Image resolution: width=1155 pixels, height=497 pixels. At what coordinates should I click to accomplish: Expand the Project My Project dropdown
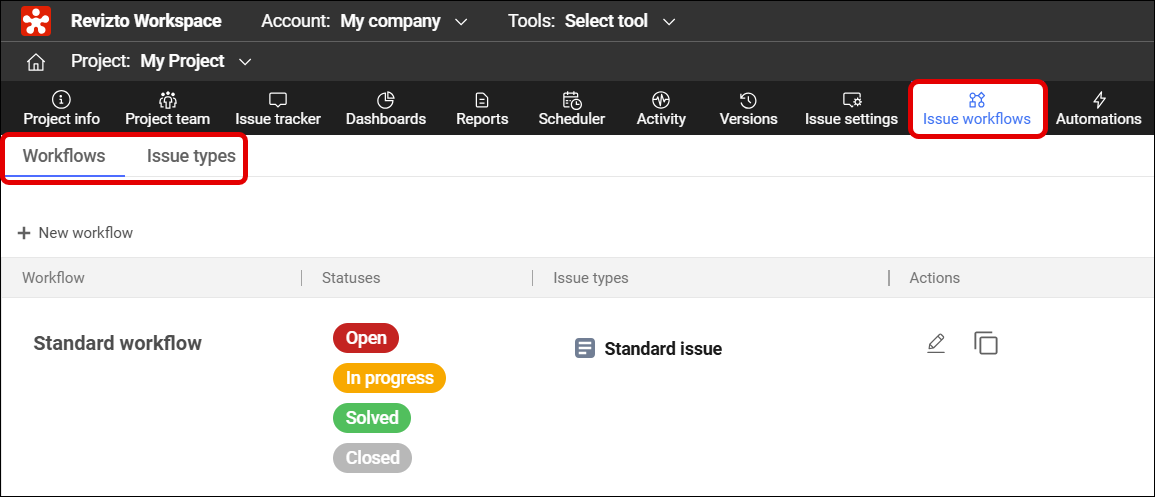161,61
